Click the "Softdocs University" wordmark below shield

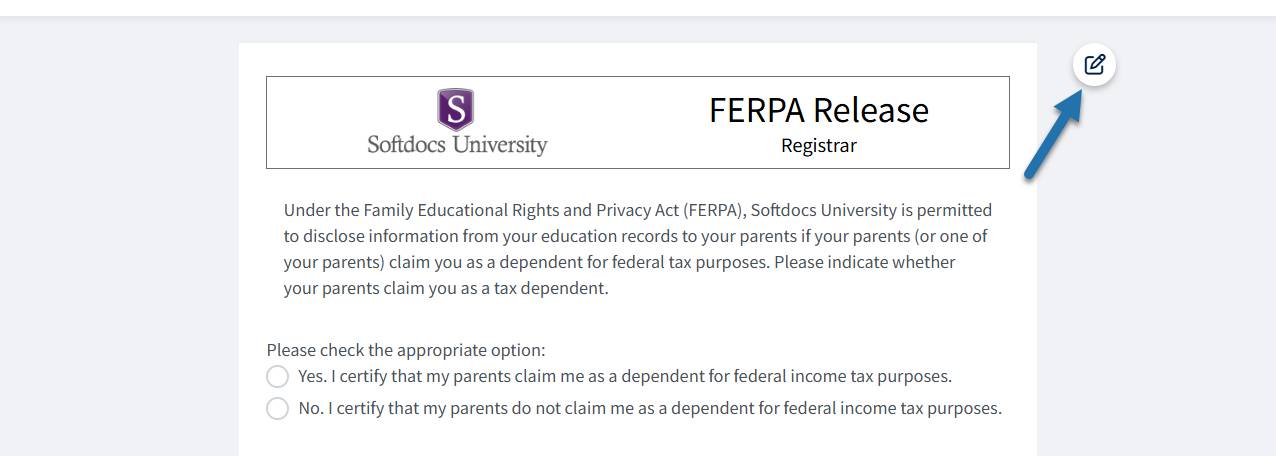point(457,145)
